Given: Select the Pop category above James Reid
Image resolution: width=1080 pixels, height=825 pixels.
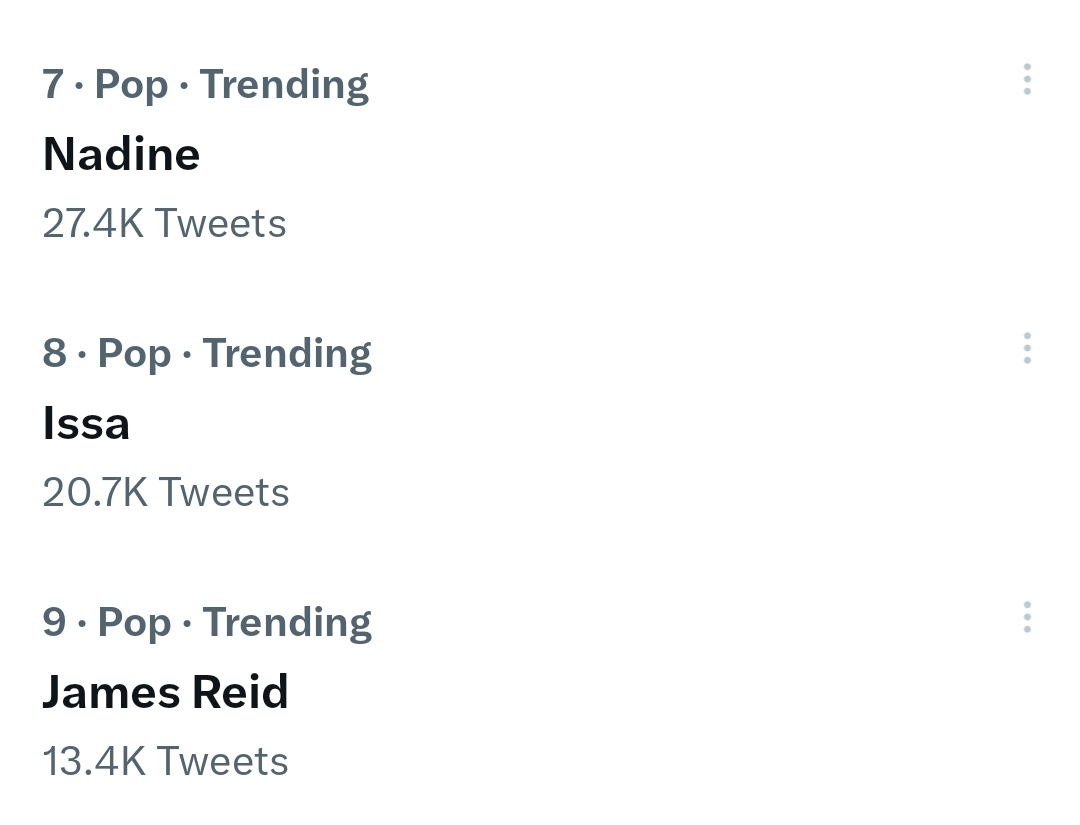Looking at the screenshot, I should point(134,624).
